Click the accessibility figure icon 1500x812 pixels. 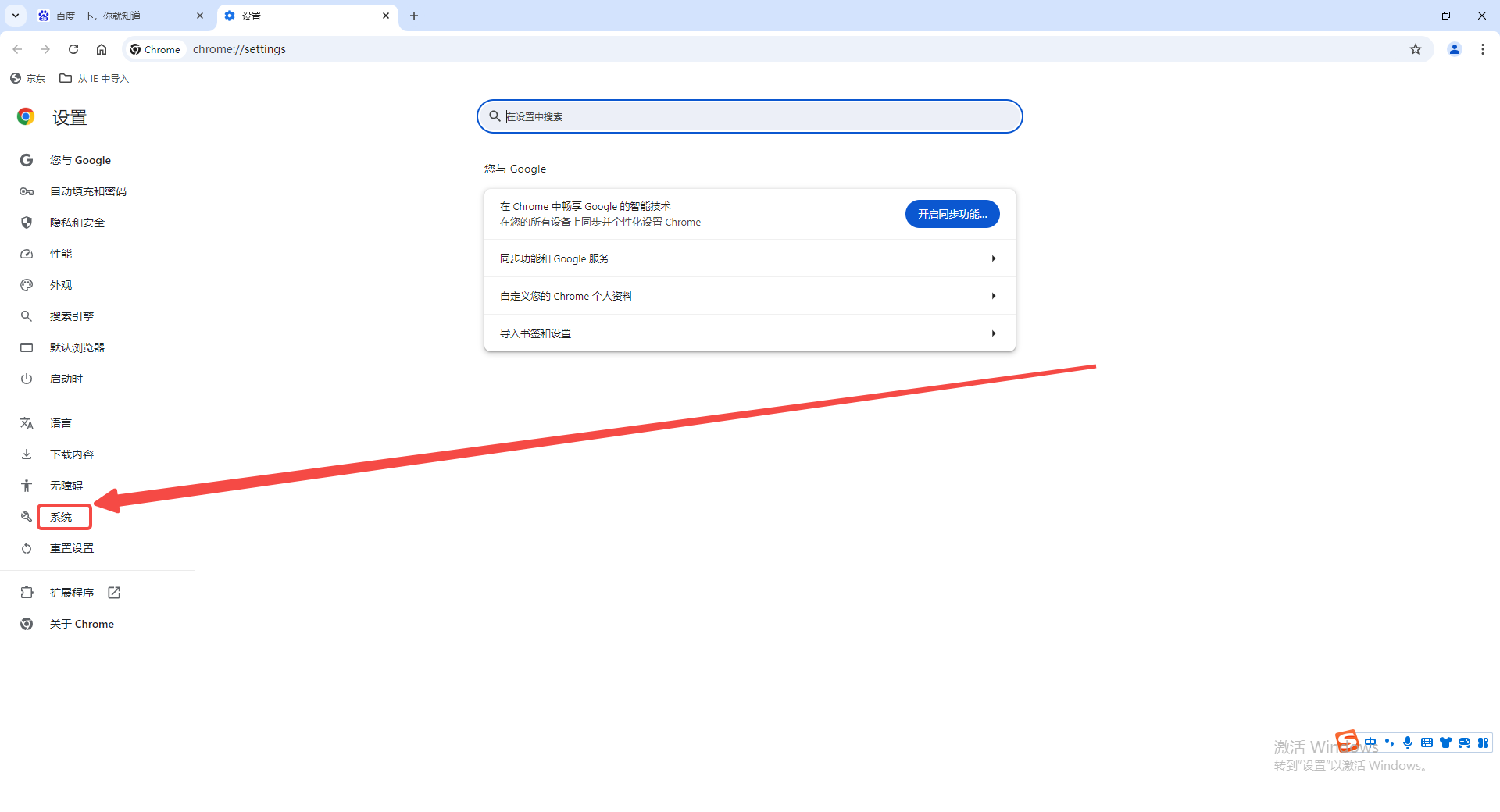(x=27, y=486)
